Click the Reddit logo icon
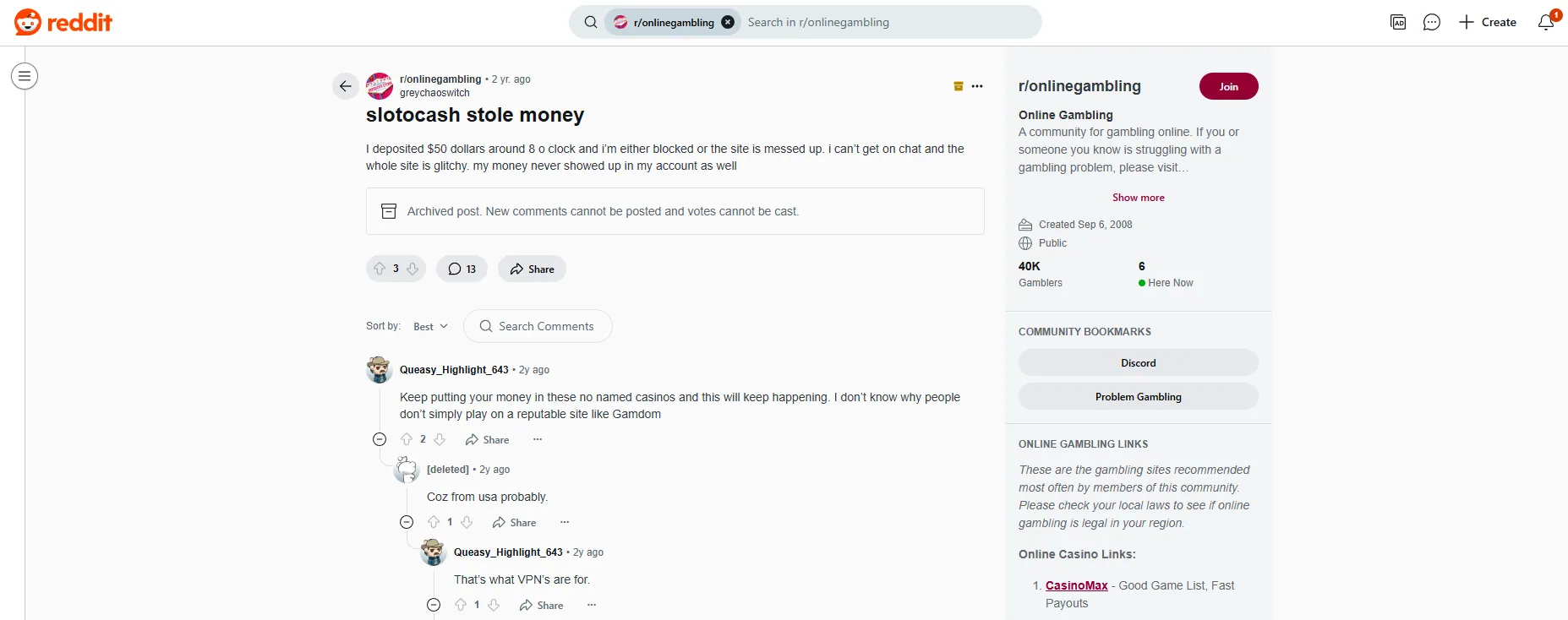The width and height of the screenshot is (1568, 620). (27, 22)
